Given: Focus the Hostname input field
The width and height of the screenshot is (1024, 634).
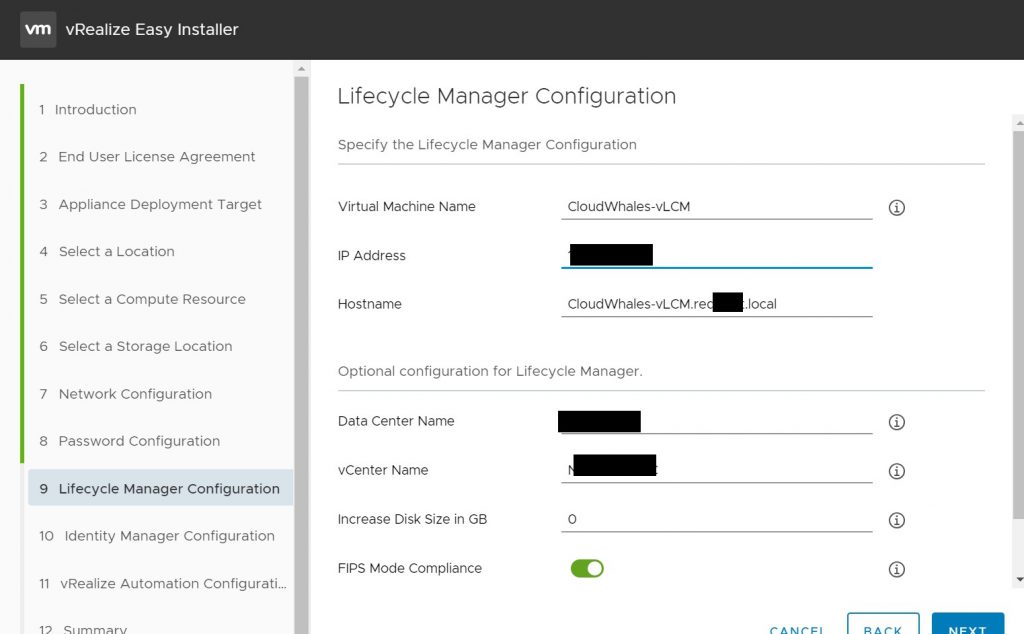Looking at the screenshot, I should pyautogui.click(x=716, y=304).
